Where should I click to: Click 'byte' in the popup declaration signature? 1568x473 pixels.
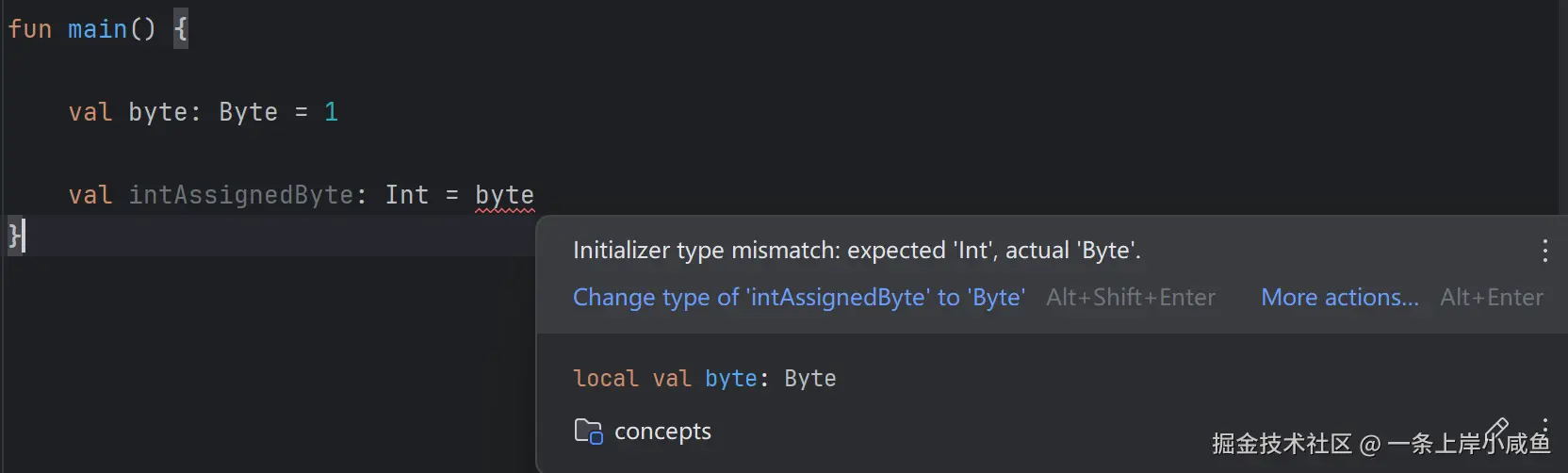(730, 379)
